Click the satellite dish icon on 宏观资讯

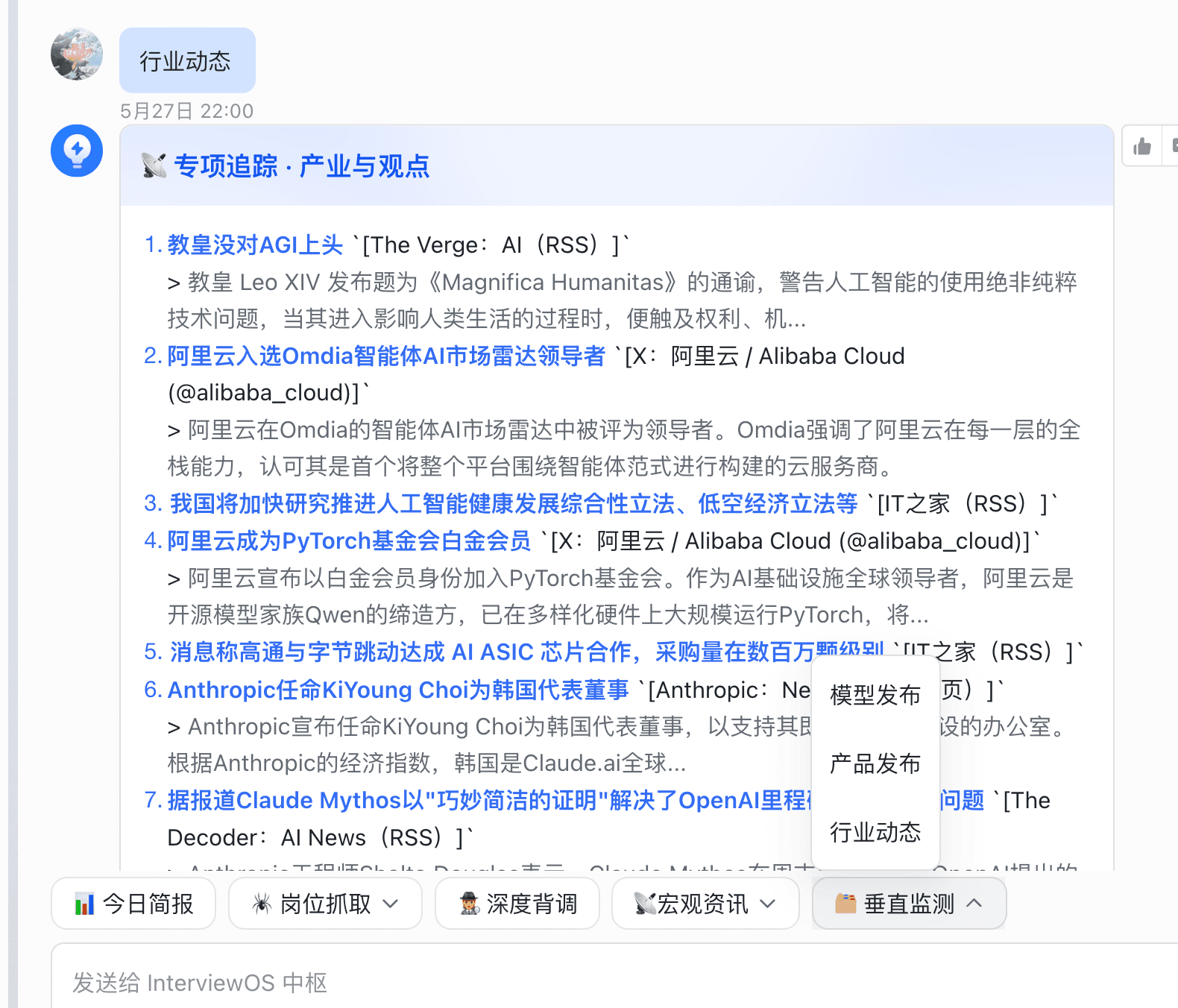click(644, 904)
